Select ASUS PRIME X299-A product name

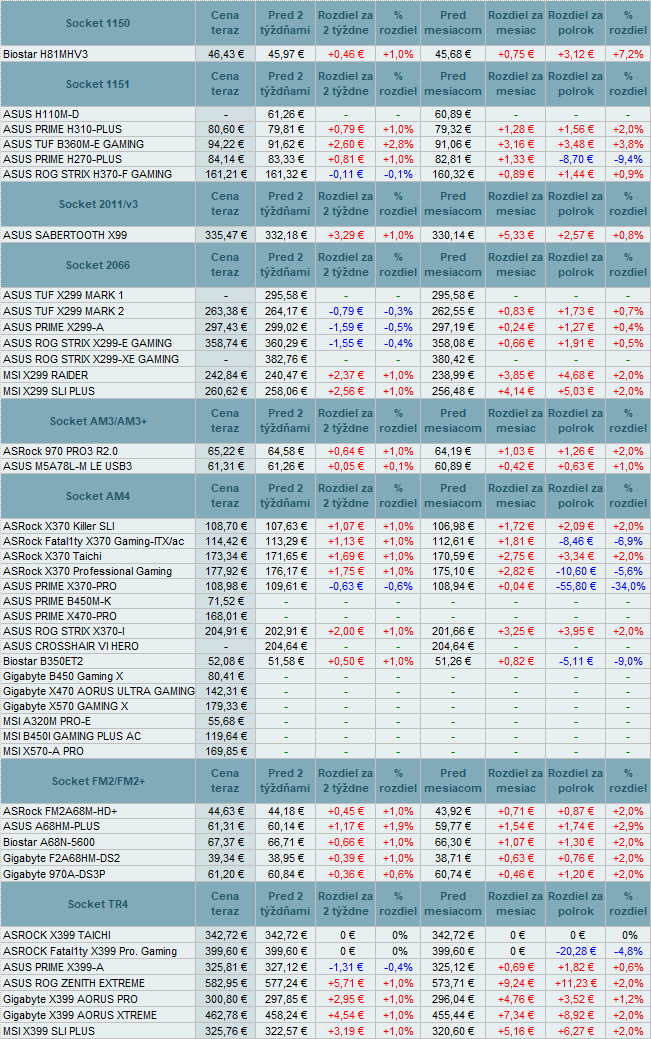pos(53,327)
